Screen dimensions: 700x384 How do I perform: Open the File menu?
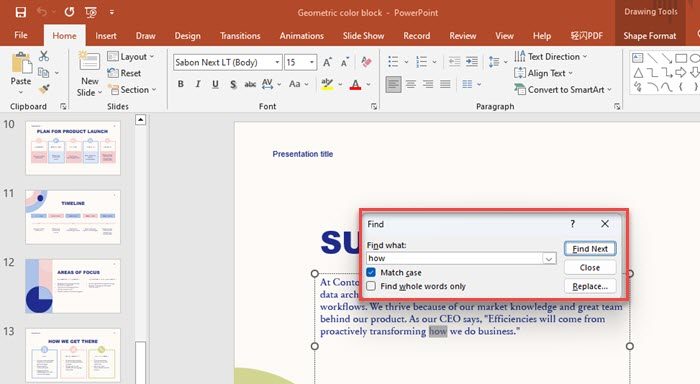[x=21, y=35]
